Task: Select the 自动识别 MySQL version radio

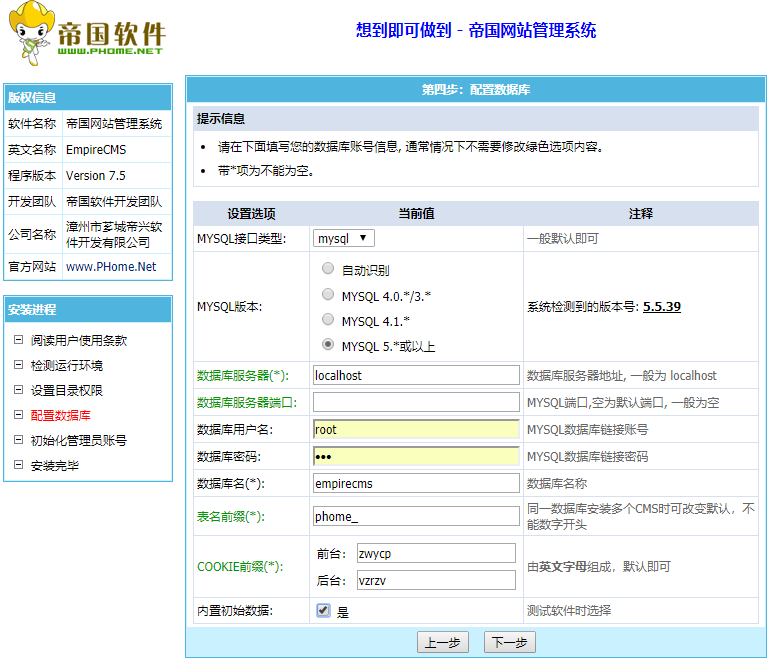Action: pos(328,269)
